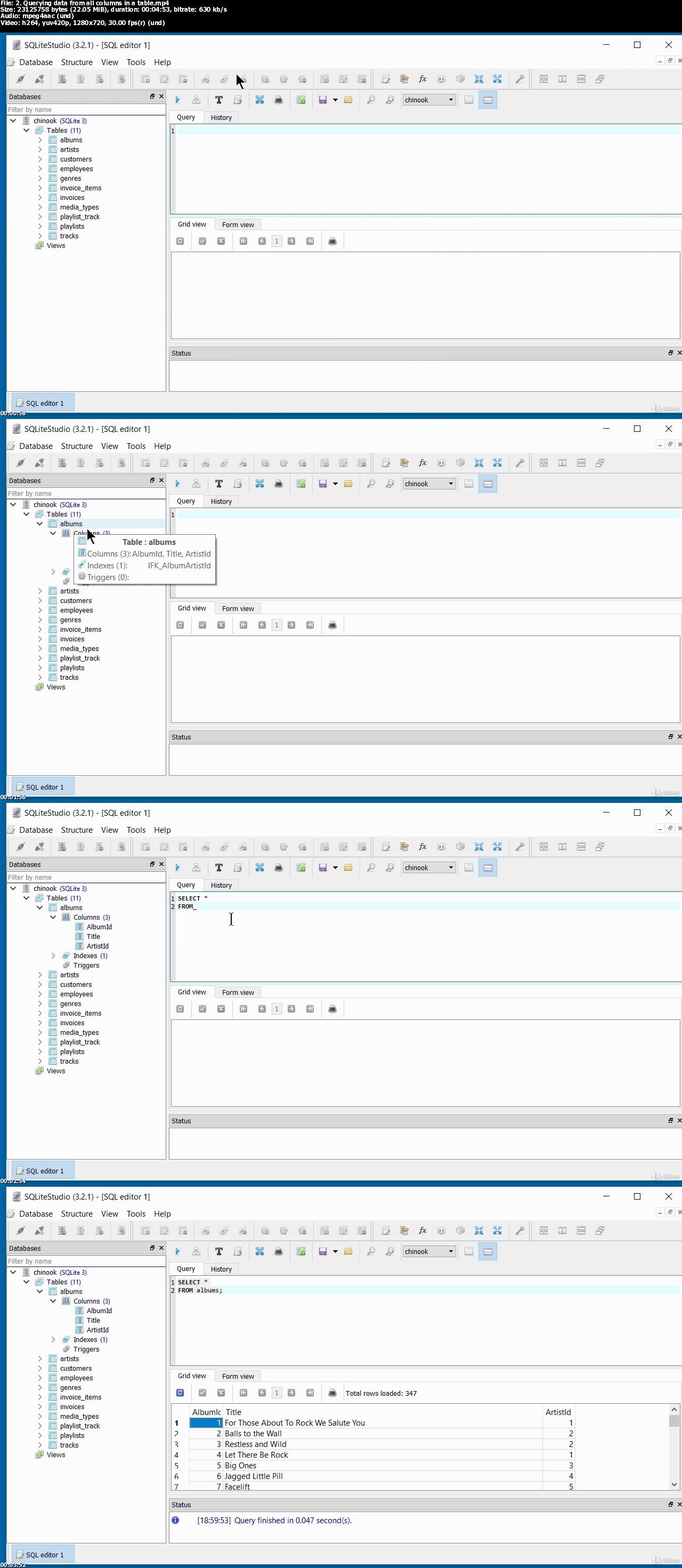This screenshot has width=682, height=1568.
Task: Float the Status panel in the 00:03:52 frame
Action: tap(670, 1504)
